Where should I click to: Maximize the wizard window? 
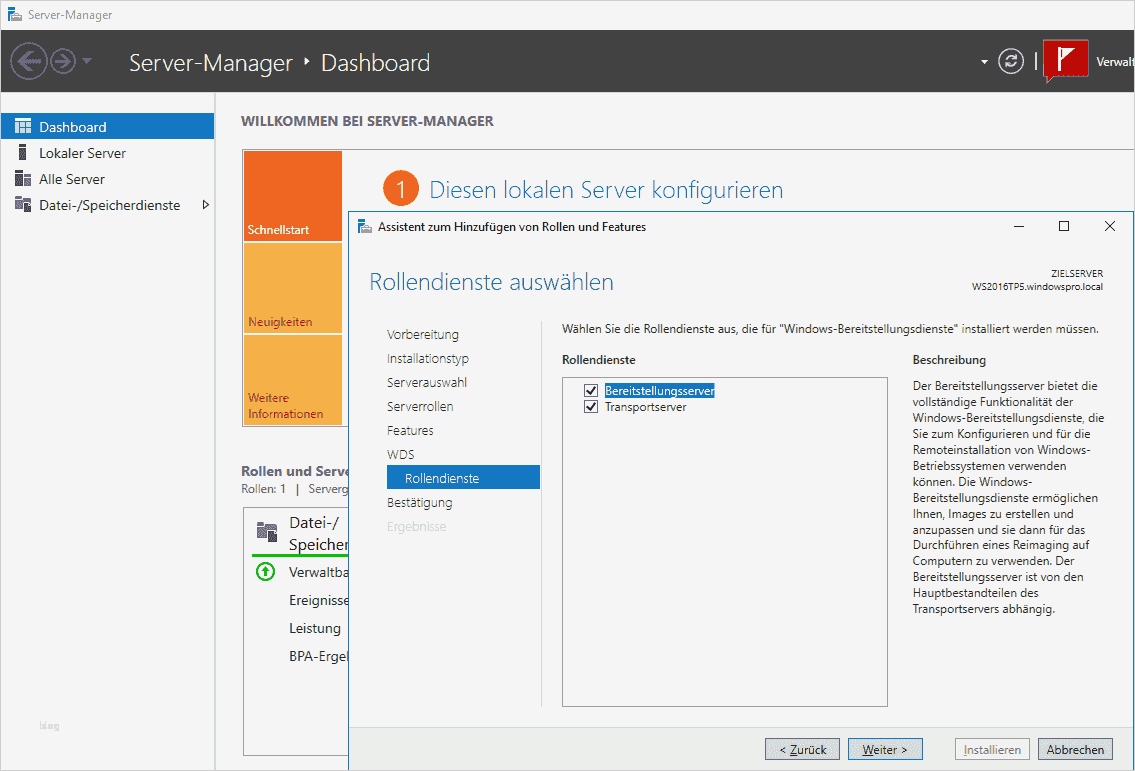[1064, 227]
